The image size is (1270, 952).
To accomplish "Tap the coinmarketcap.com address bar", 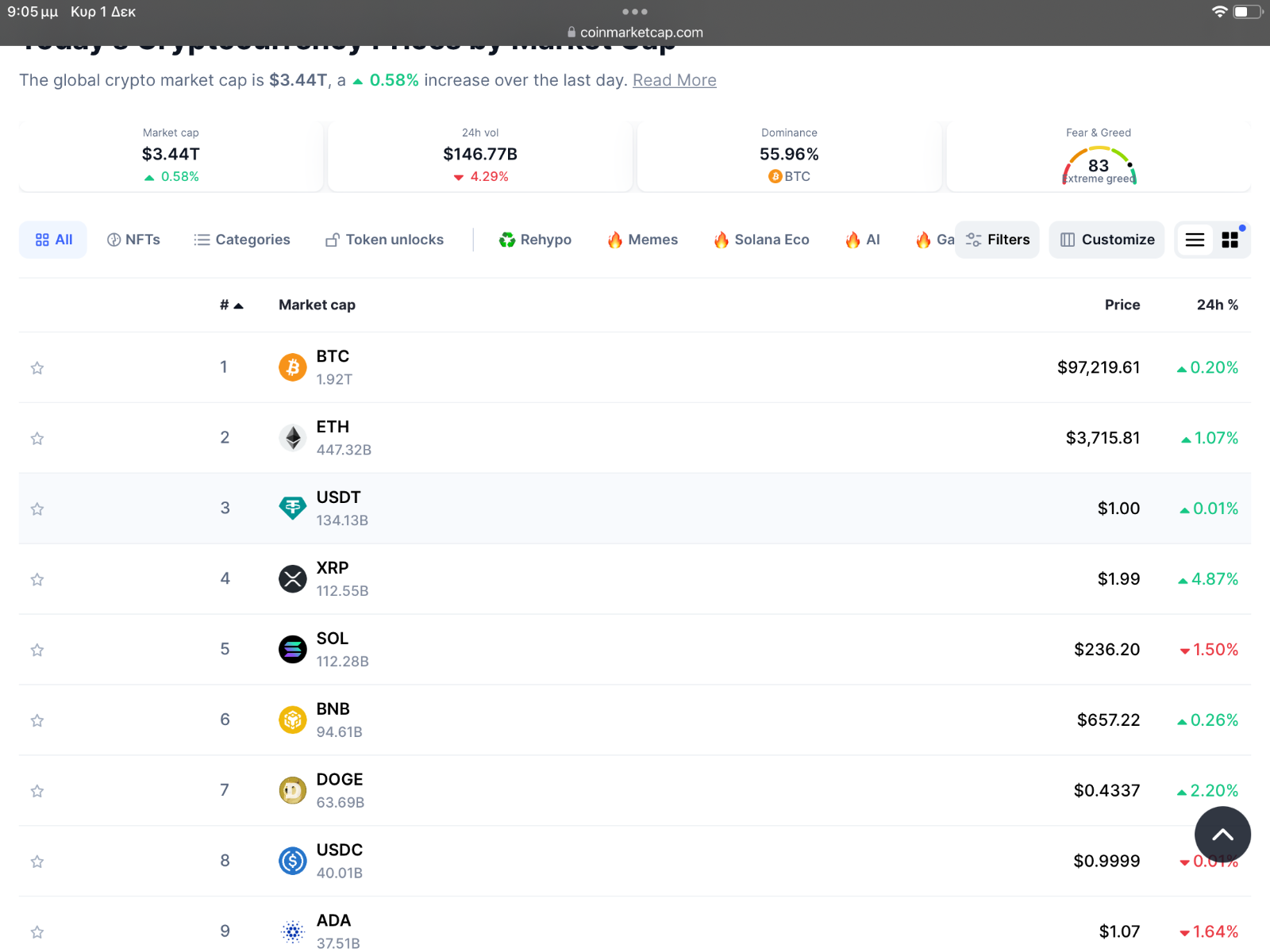I will pos(635,33).
